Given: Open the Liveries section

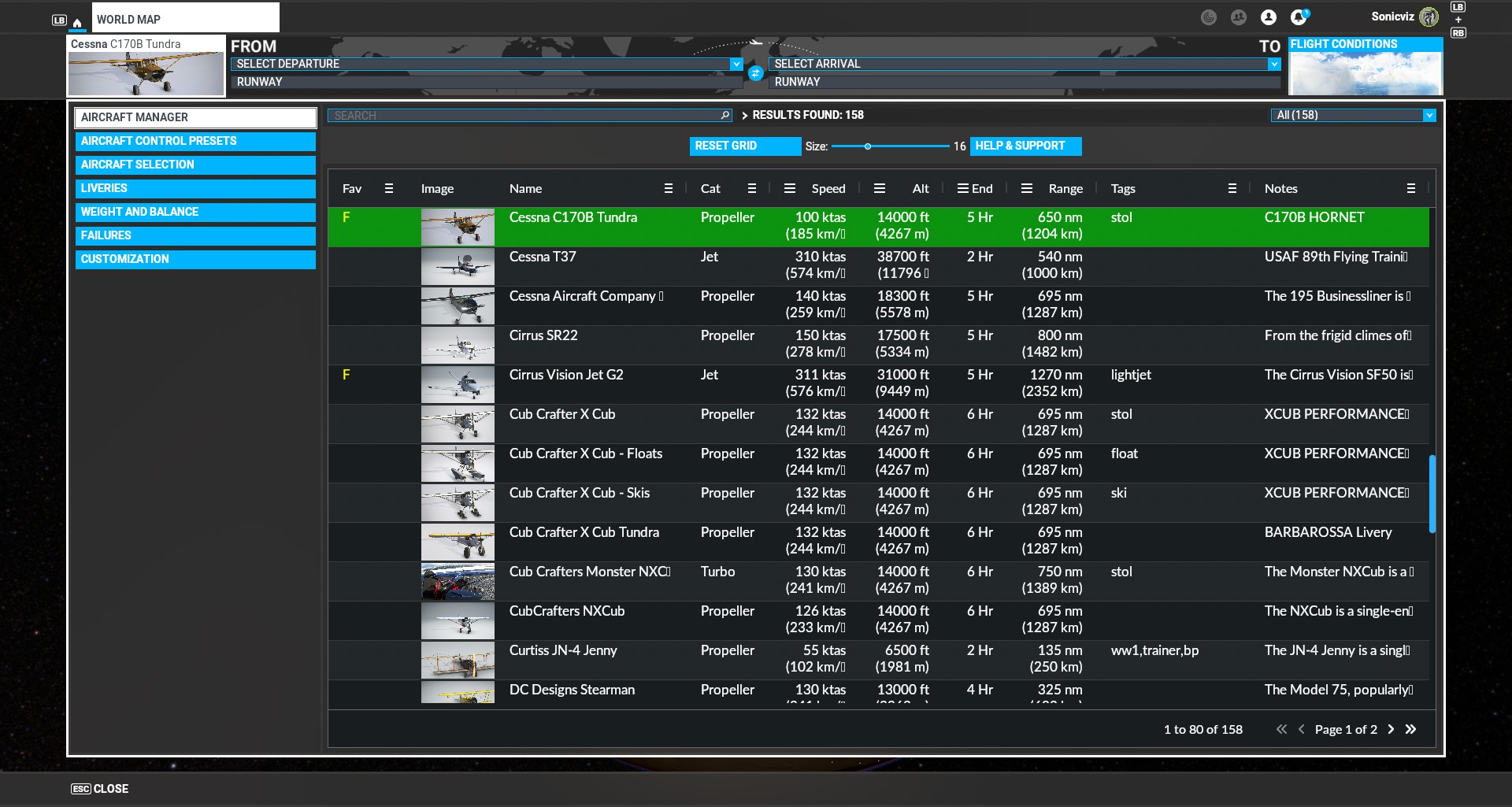Looking at the screenshot, I should [195, 188].
